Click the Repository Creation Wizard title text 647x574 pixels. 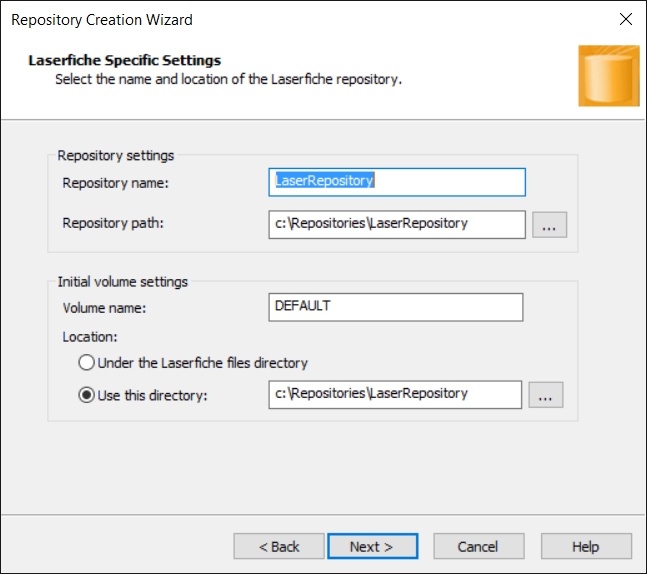click(x=102, y=20)
